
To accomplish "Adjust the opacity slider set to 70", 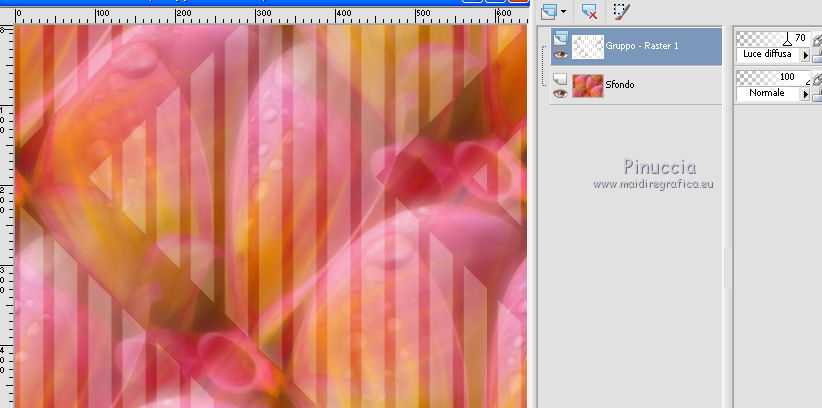I will click(772, 38).
